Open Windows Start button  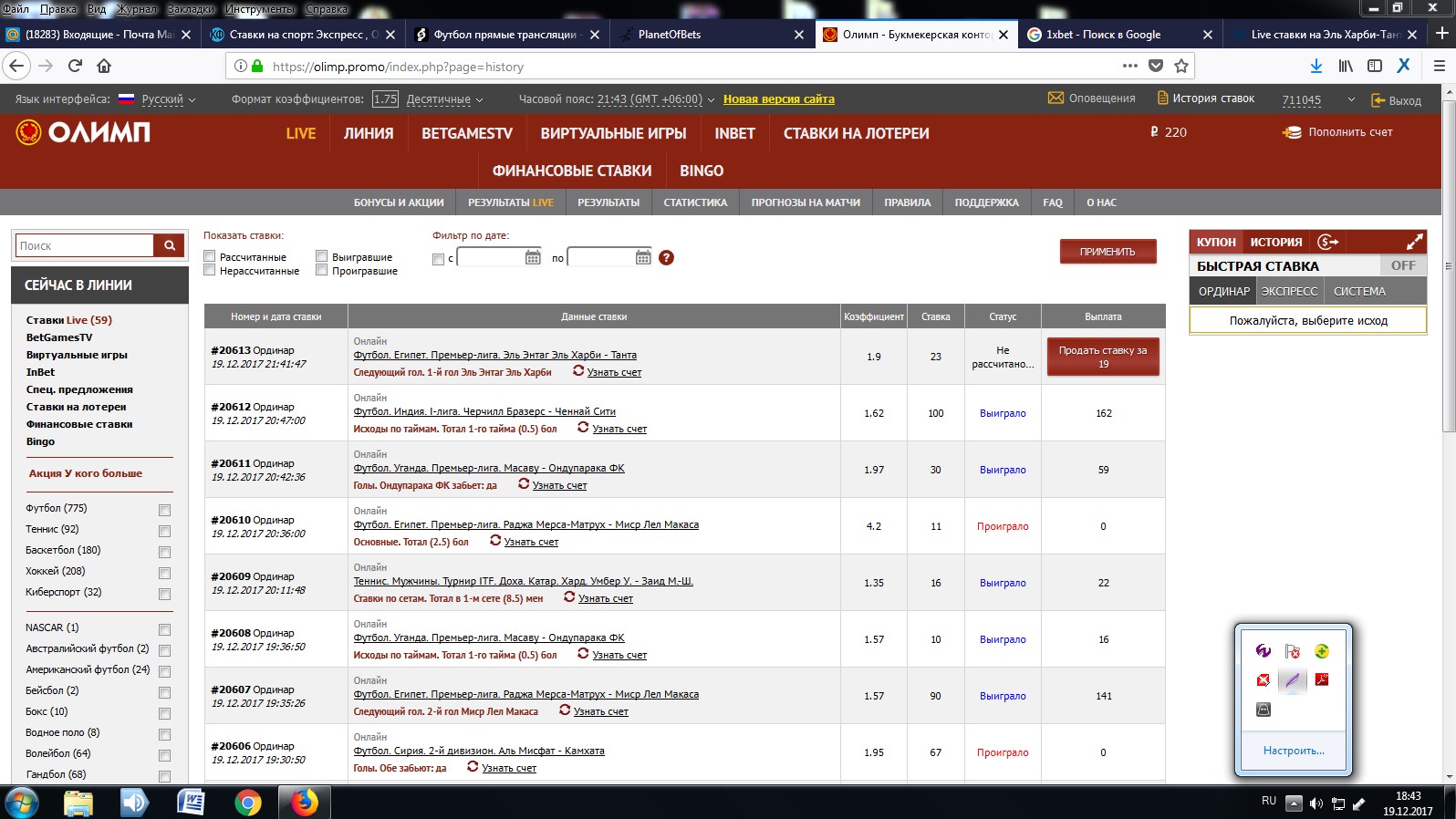(21, 803)
